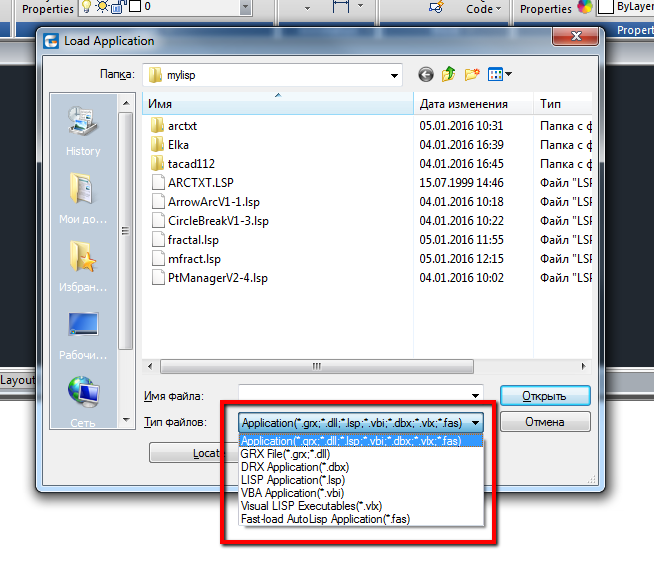Screen dimensions: 654x567
Task: Click date 15.07.1999 14:46 cell
Action: (x=461, y=183)
